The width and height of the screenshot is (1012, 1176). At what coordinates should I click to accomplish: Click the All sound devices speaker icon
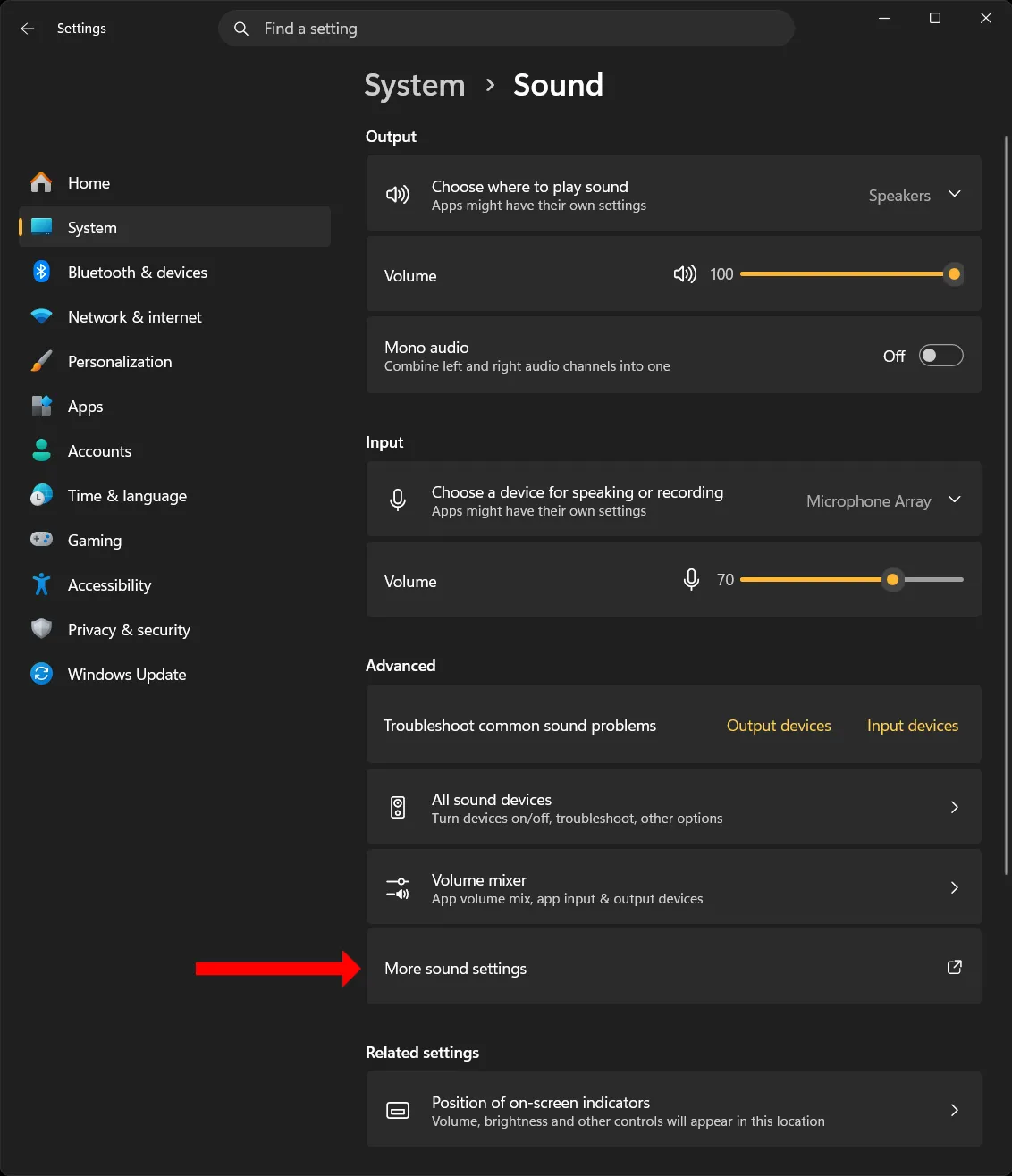pyautogui.click(x=398, y=808)
